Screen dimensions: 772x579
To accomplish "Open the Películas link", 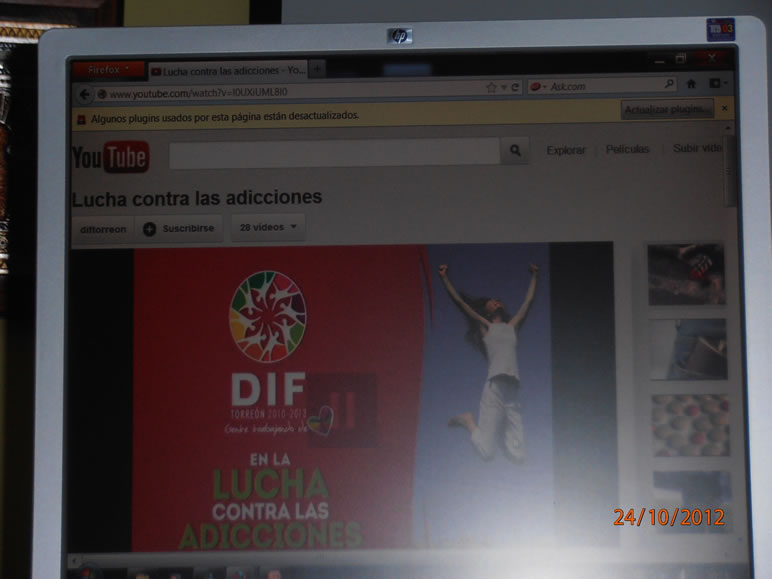I will pyautogui.click(x=627, y=149).
